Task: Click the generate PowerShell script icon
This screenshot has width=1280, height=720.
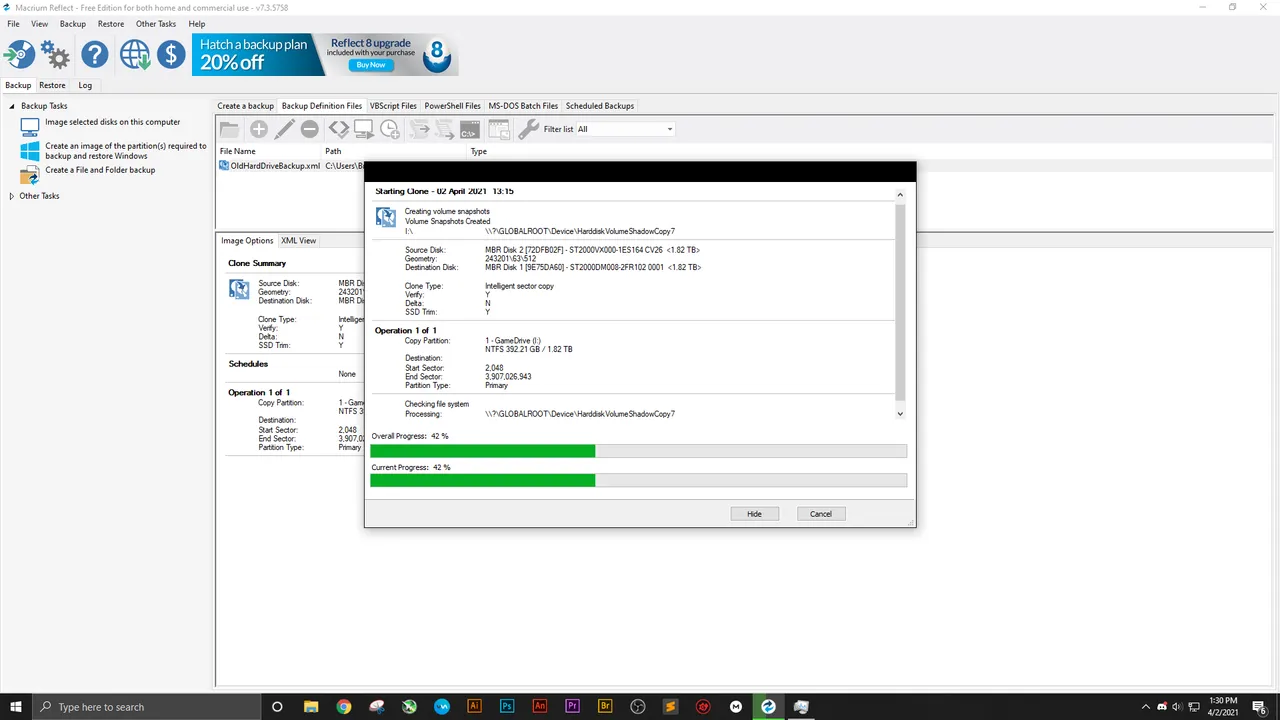Action: pyautogui.click(x=444, y=129)
